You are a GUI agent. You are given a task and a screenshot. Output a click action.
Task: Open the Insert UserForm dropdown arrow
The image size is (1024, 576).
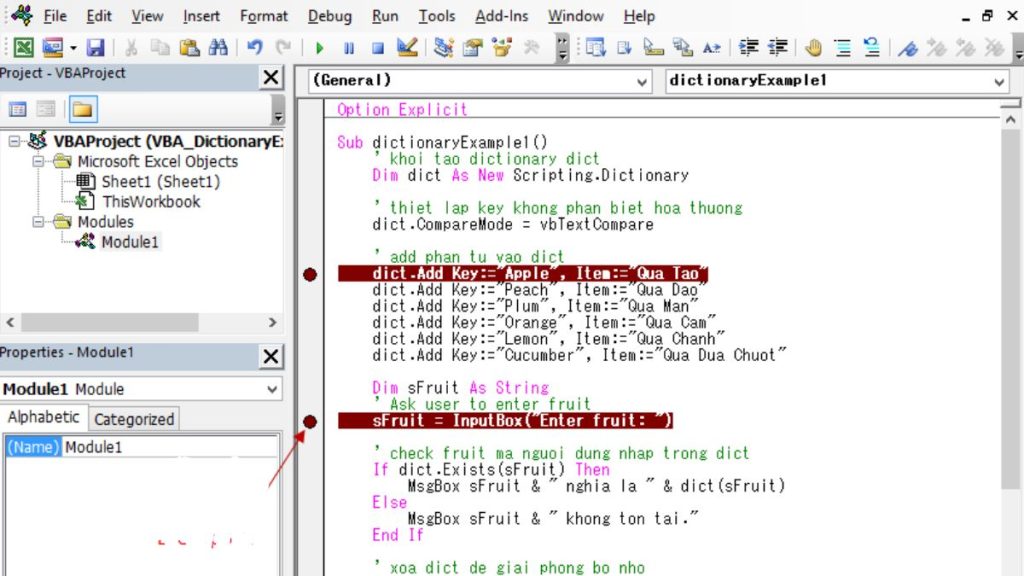click(x=71, y=46)
